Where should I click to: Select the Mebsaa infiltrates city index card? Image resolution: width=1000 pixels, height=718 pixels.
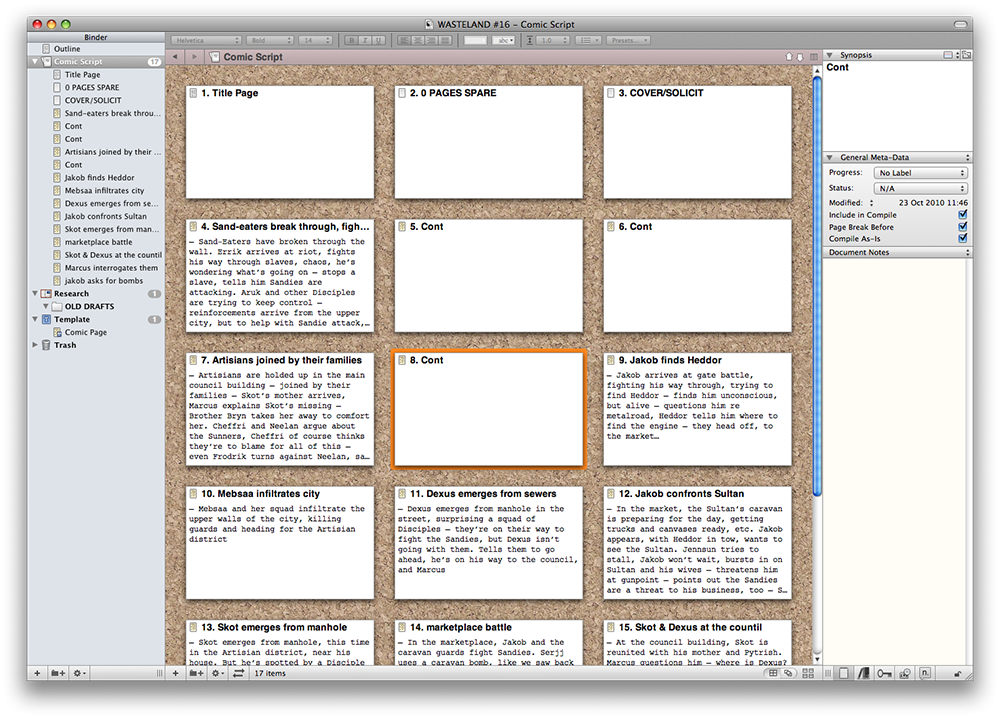tap(279, 540)
